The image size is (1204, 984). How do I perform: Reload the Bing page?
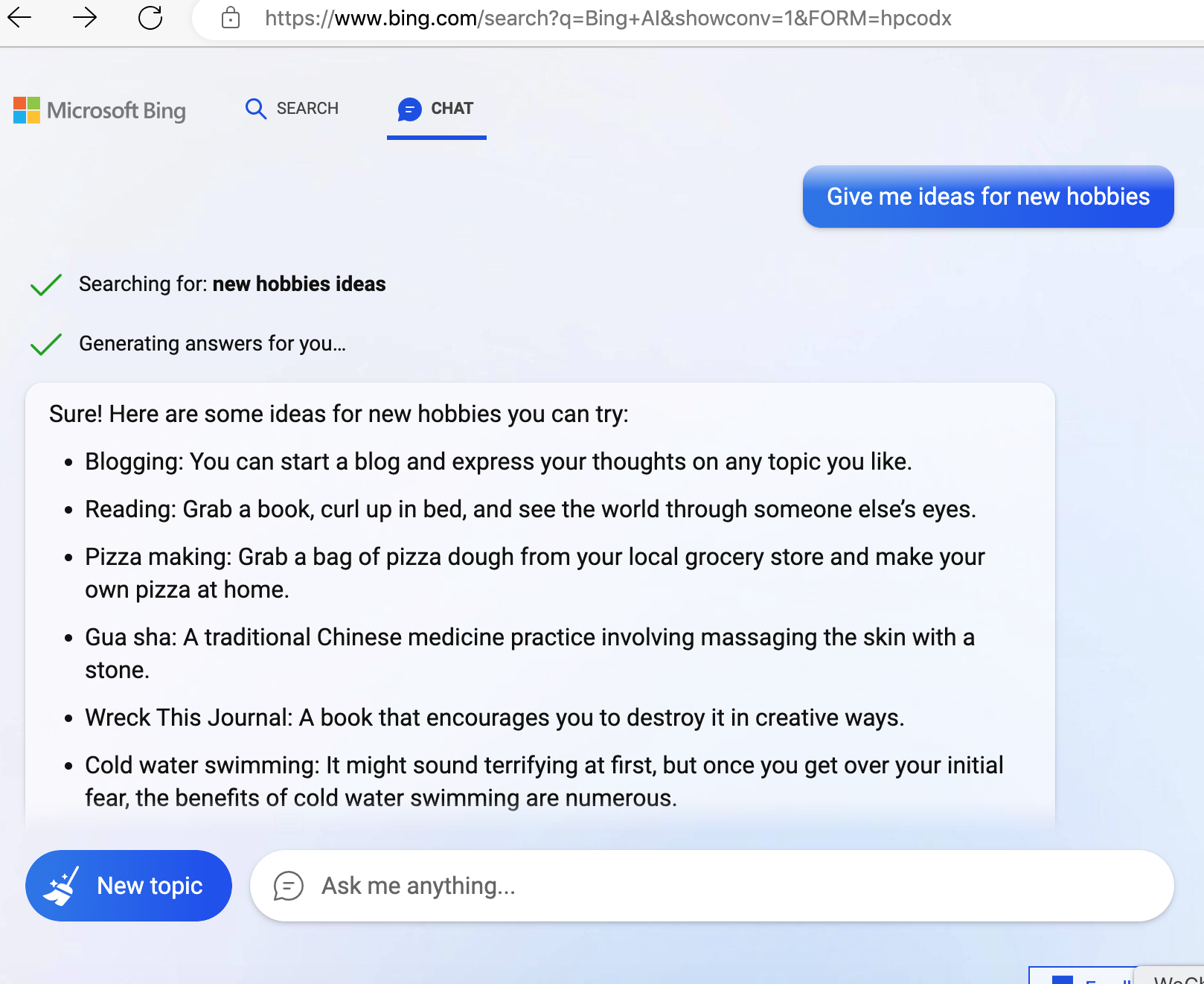150,17
